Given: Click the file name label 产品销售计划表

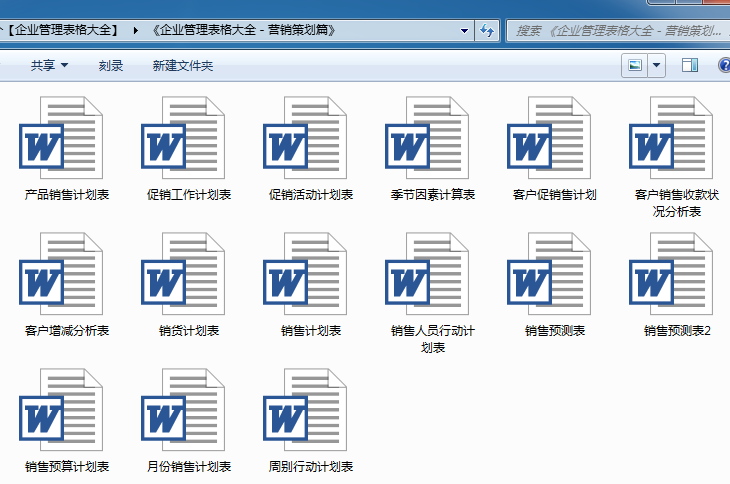Looking at the screenshot, I should tap(67, 195).
